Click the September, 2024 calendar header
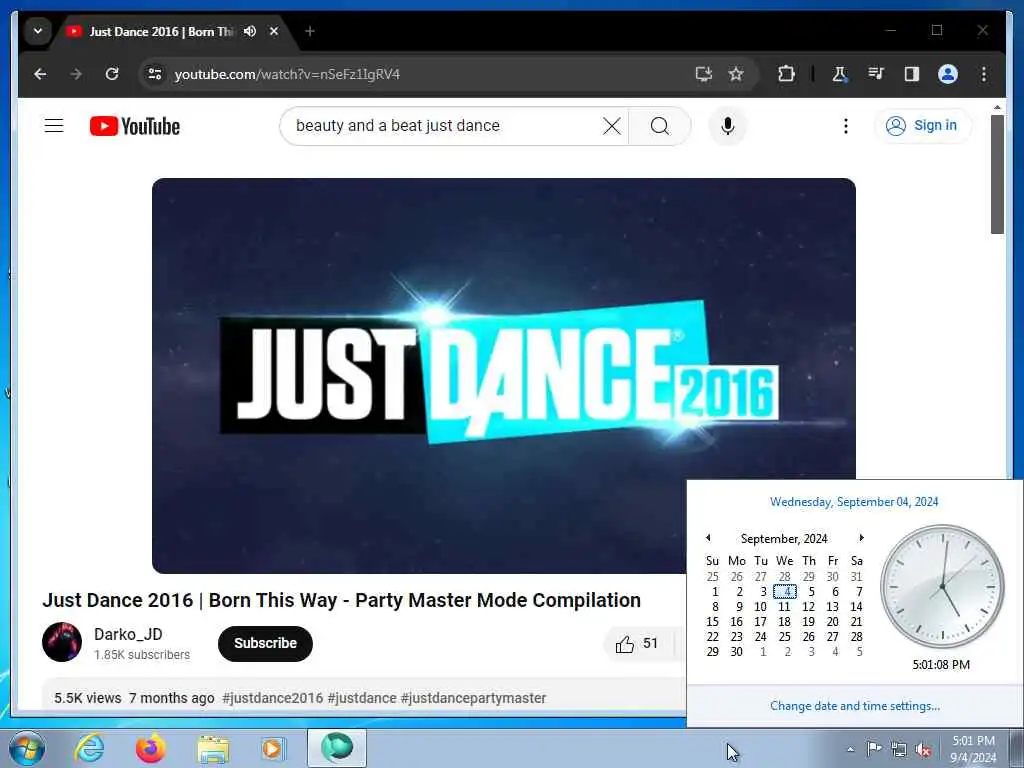The height and width of the screenshot is (768, 1024). click(x=784, y=538)
